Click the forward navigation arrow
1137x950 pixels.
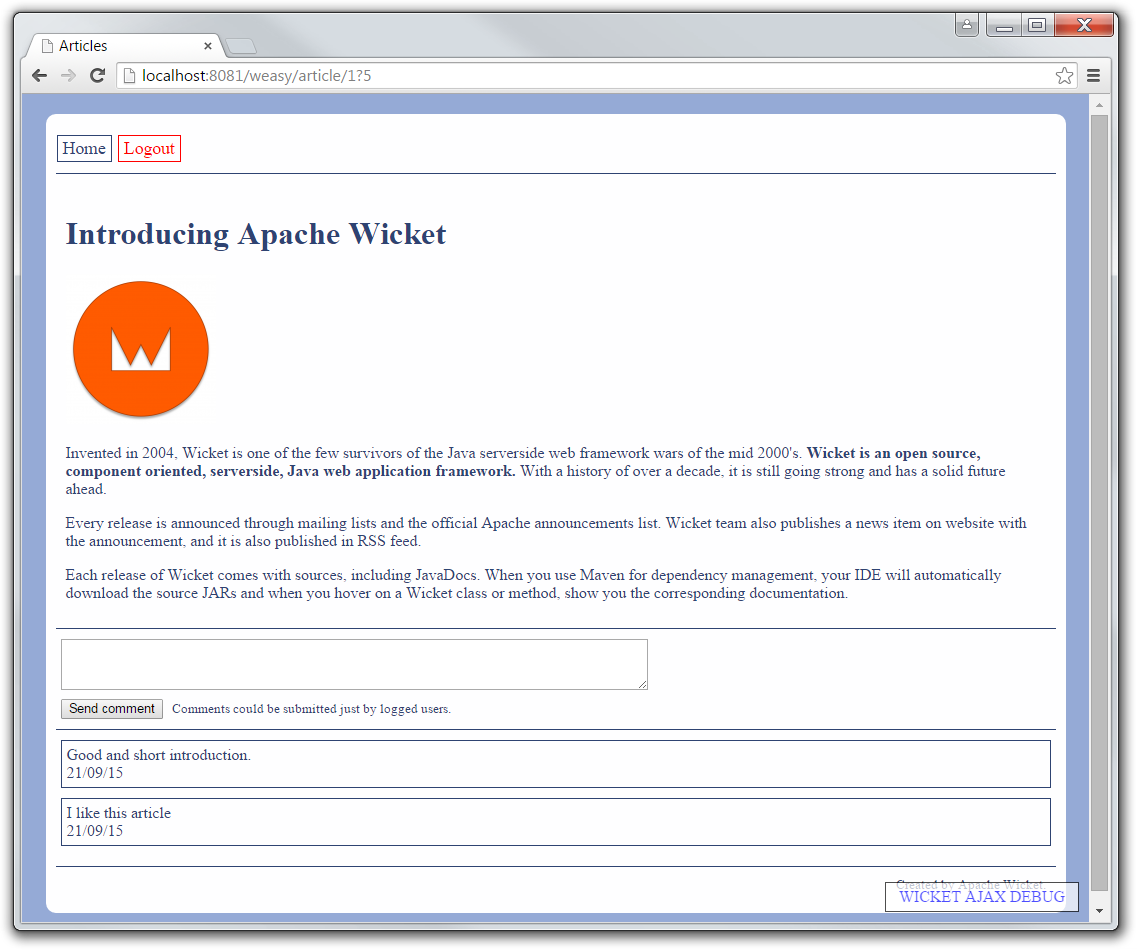click(67, 75)
